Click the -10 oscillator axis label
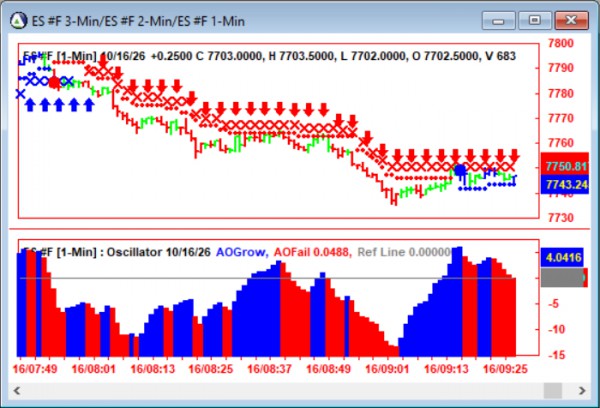The width and height of the screenshot is (600, 408). 556,329
